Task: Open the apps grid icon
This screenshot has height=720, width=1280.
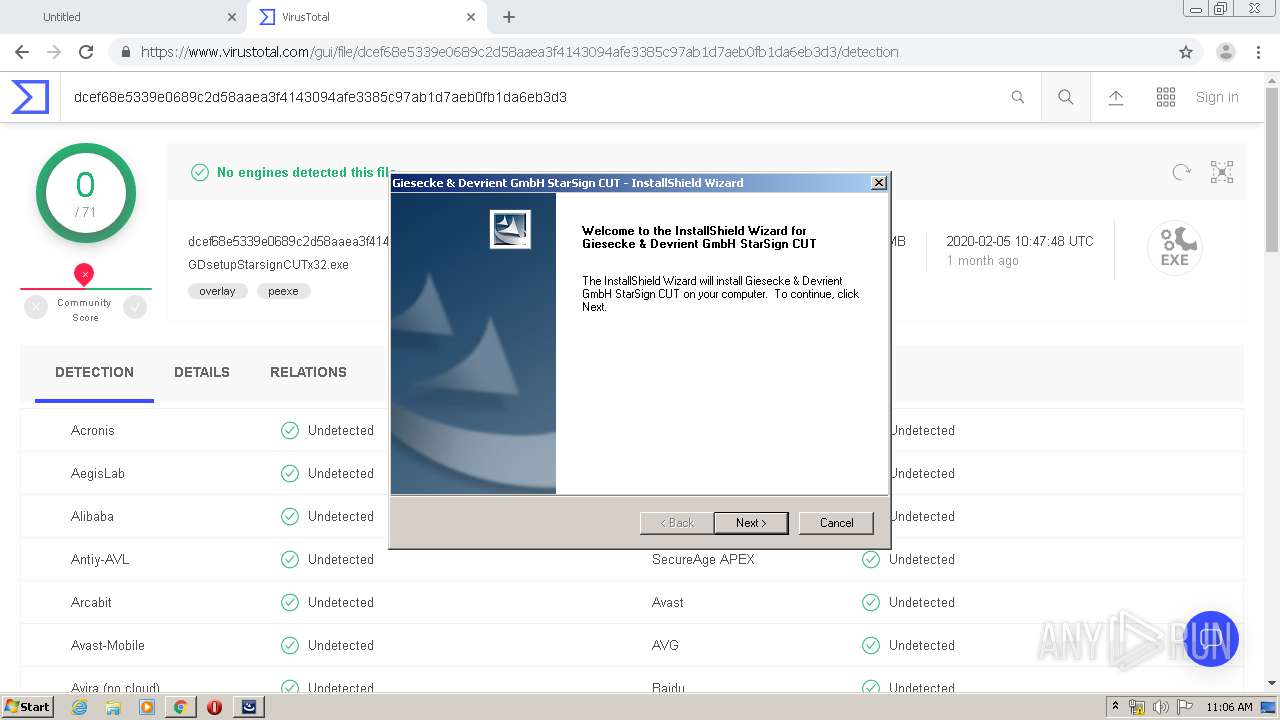Action: point(1166,97)
